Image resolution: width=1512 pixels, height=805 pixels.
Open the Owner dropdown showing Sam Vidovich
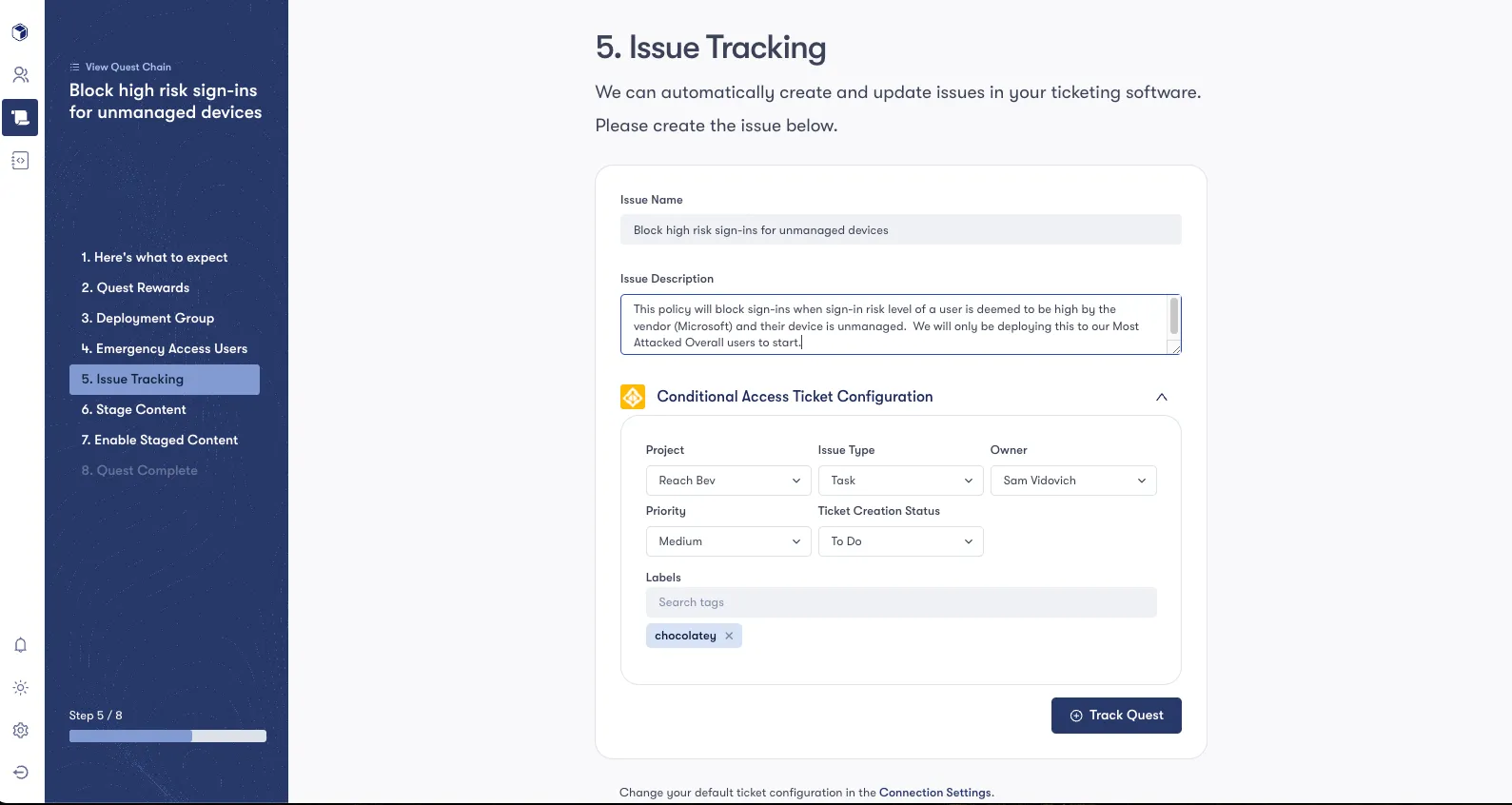[x=1073, y=481]
